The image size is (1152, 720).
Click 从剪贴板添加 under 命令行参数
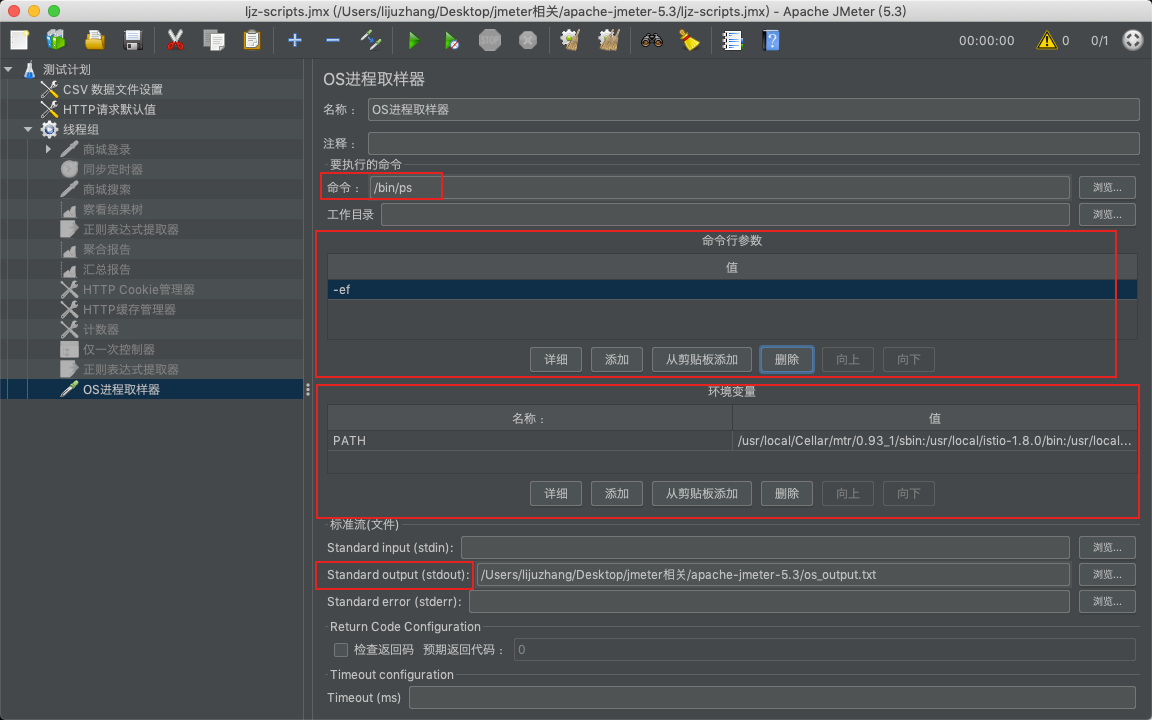click(x=702, y=359)
